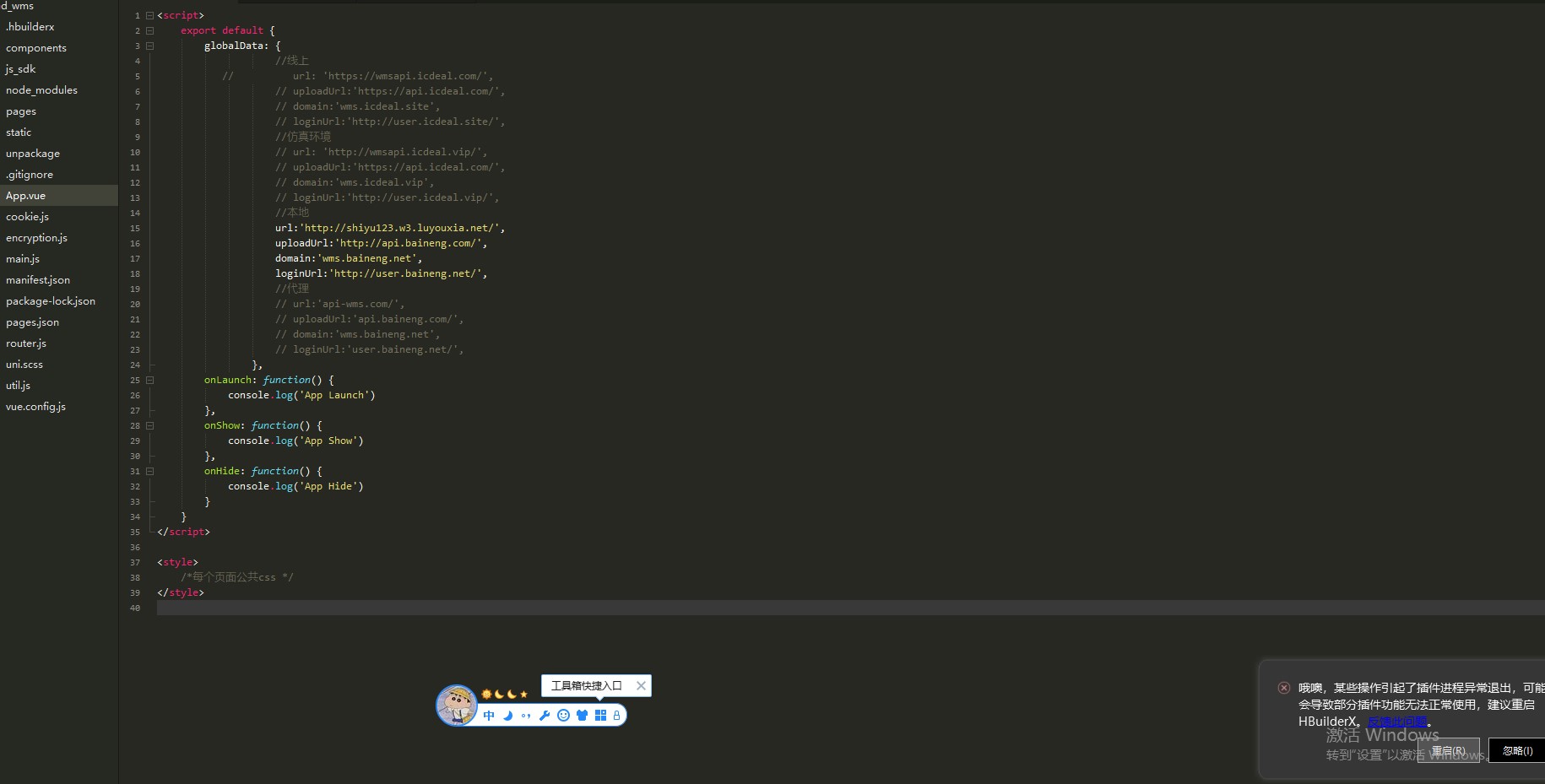The height and width of the screenshot is (784, 1545).
Task: Click the uploadUrl api.baineng.com string
Action: click(409, 243)
